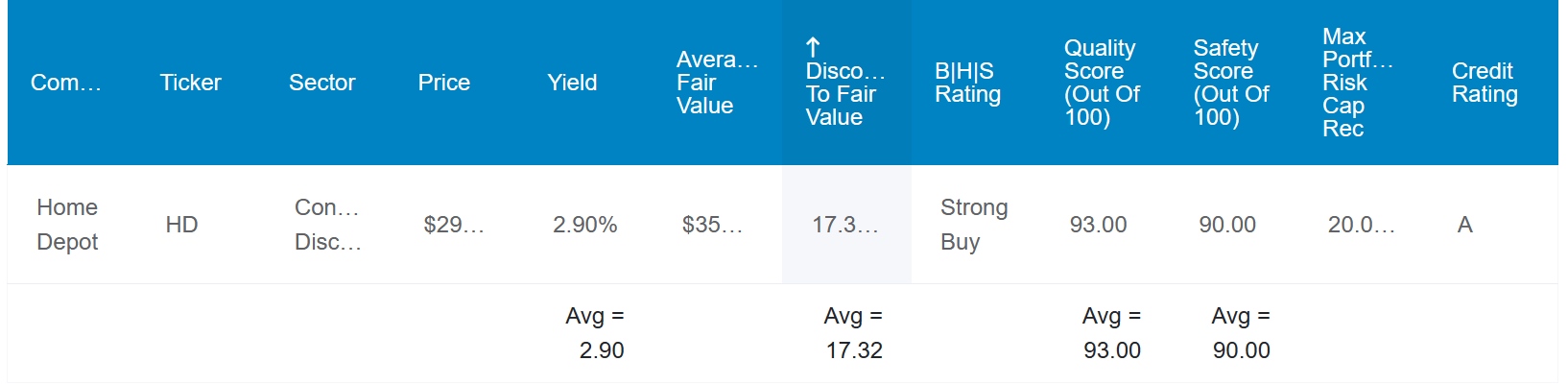1568x385 pixels.
Task: Sort by the Yield column header
Action: pyautogui.click(x=572, y=83)
